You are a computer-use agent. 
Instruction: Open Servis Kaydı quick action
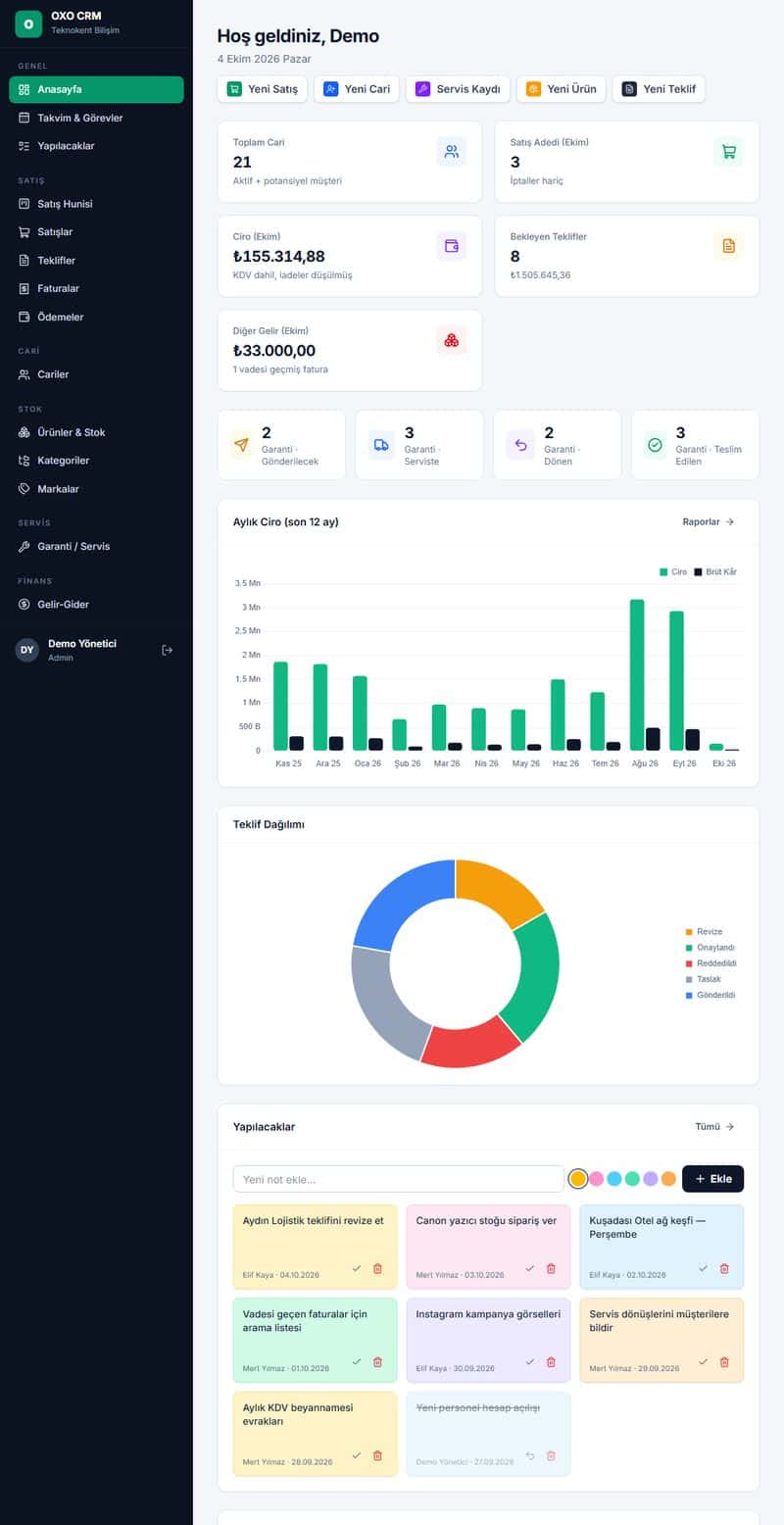tap(458, 89)
